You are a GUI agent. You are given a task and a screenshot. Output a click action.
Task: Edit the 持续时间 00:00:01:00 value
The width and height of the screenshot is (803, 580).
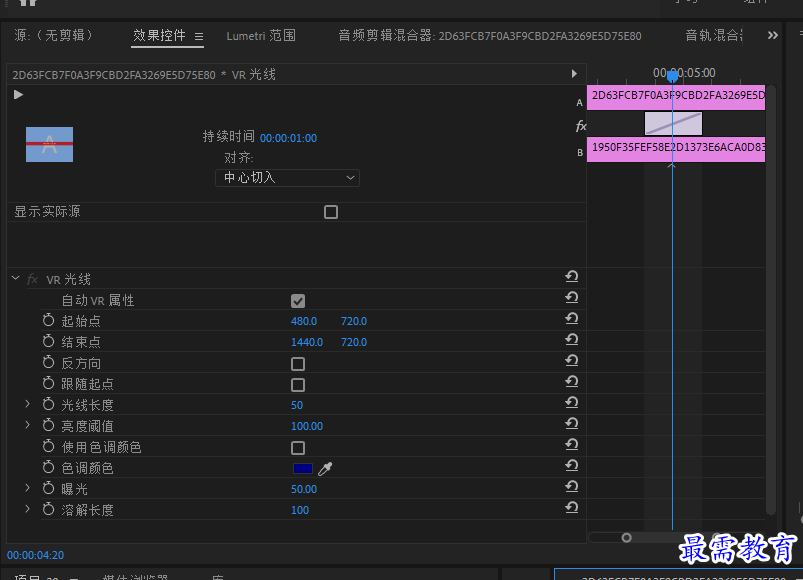[x=288, y=138]
